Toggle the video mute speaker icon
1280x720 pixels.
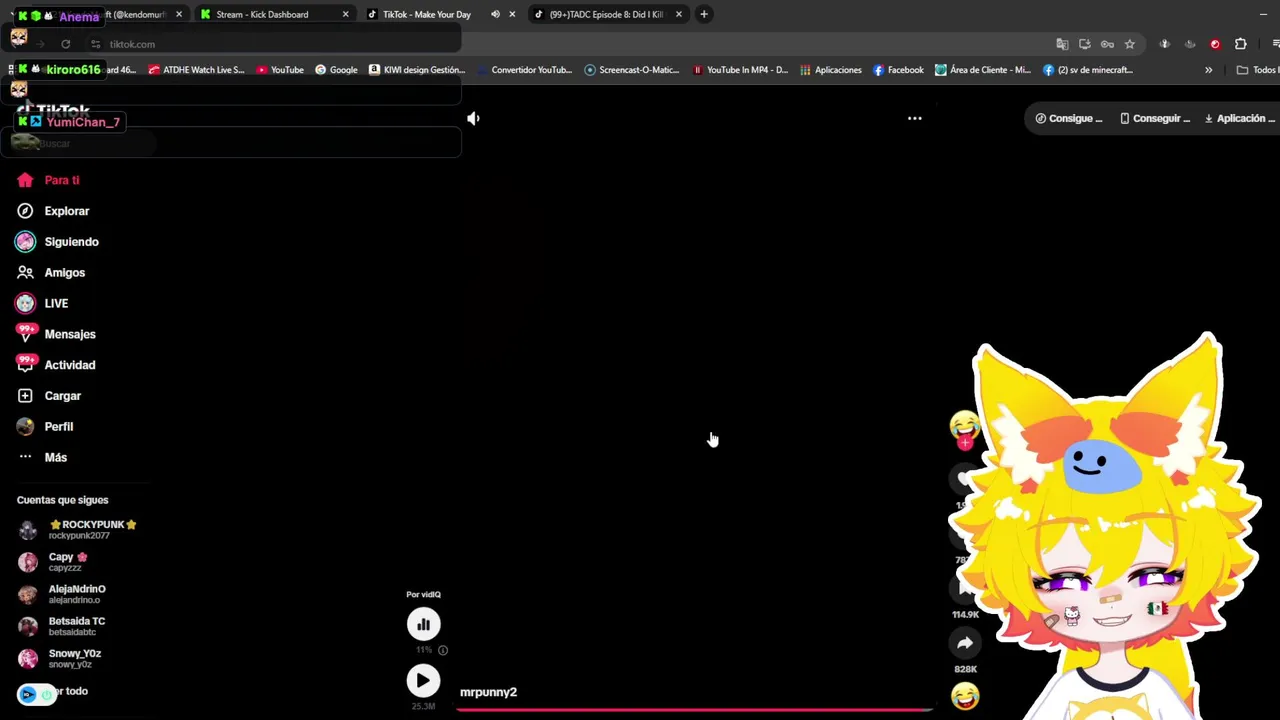(473, 118)
